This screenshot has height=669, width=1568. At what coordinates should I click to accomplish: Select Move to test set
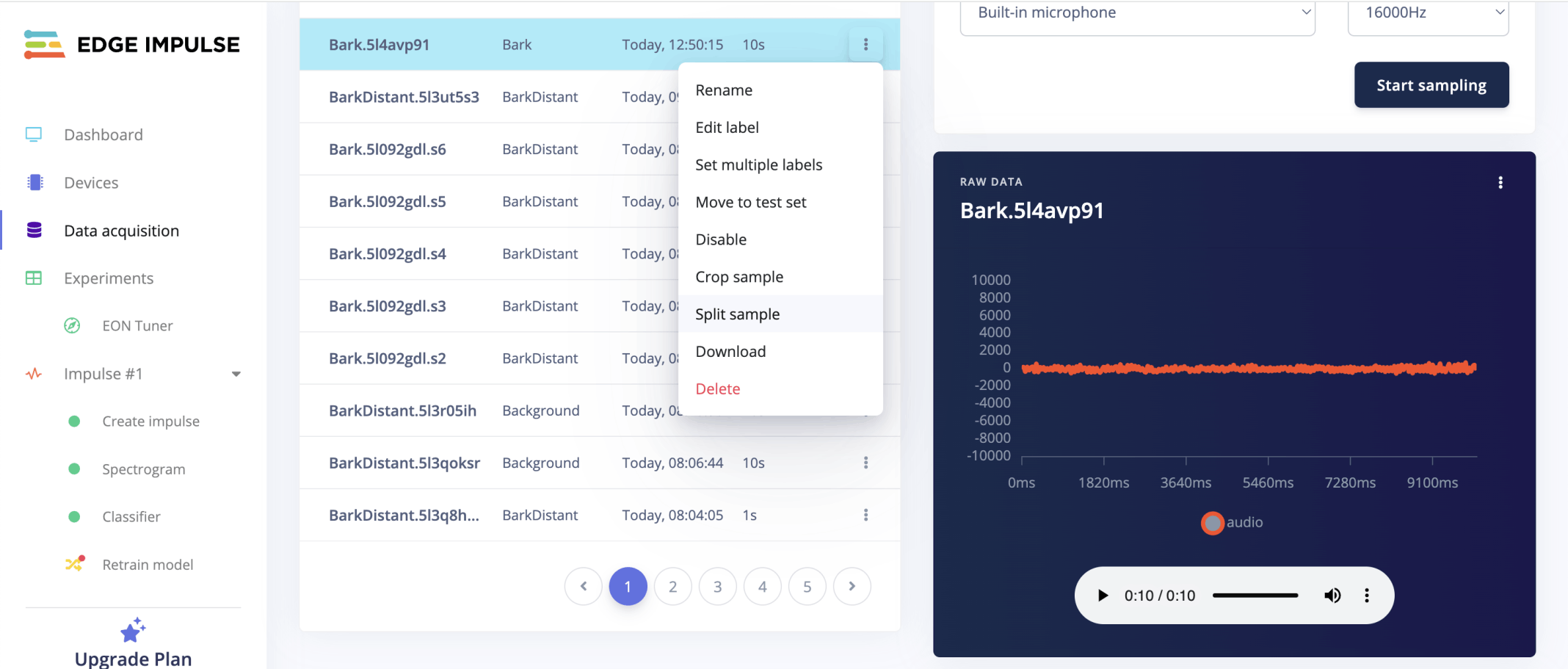(780, 203)
